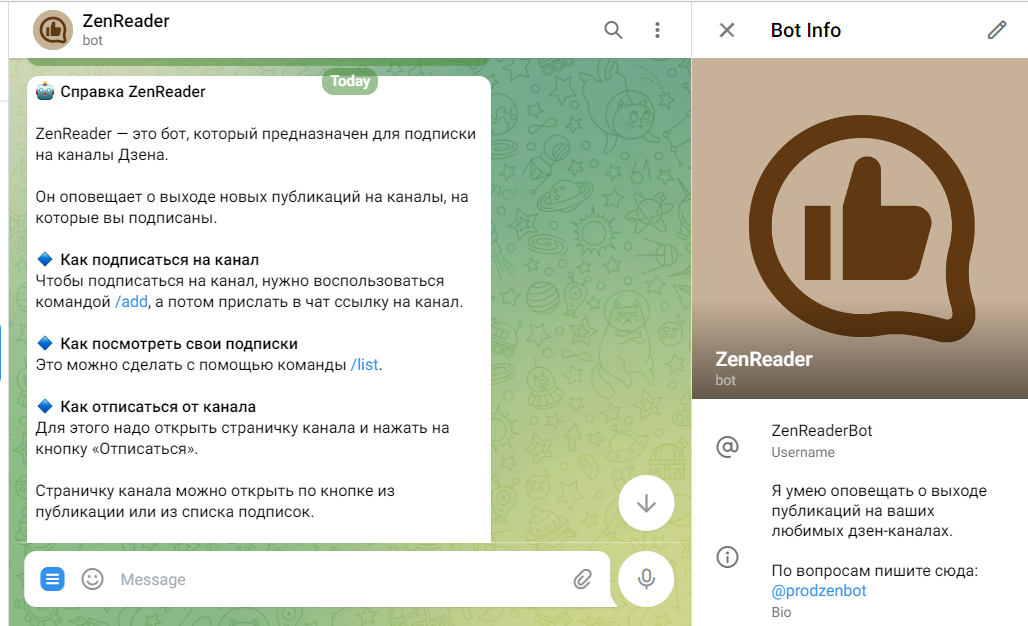The width and height of the screenshot is (1028, 626).
Task: Click the /add command link
Action: pos(132,302)
